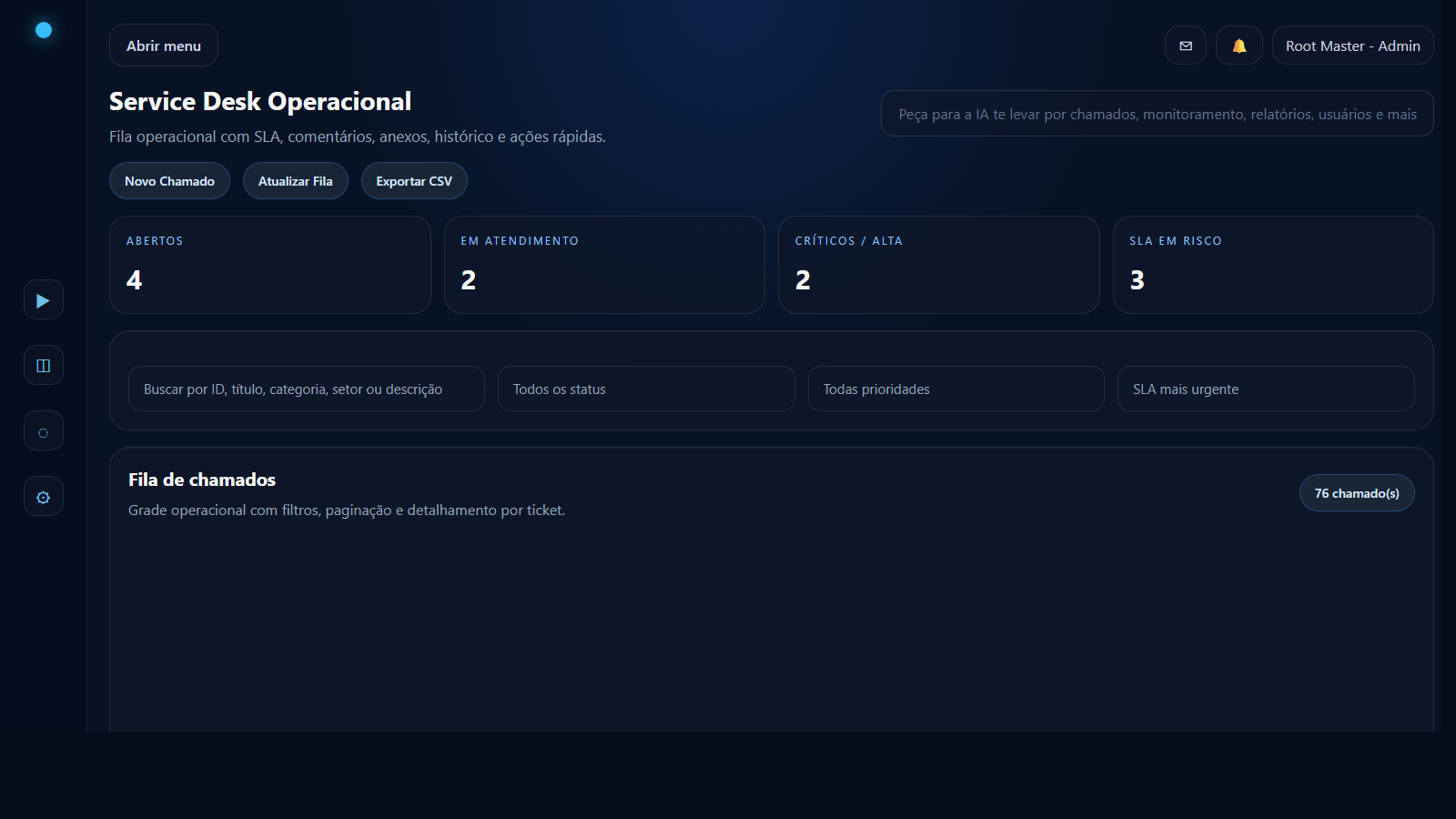This screenshot has width=1456, height=819.
Task: Open the mail/messages icon in the header
Action: 1185,45
